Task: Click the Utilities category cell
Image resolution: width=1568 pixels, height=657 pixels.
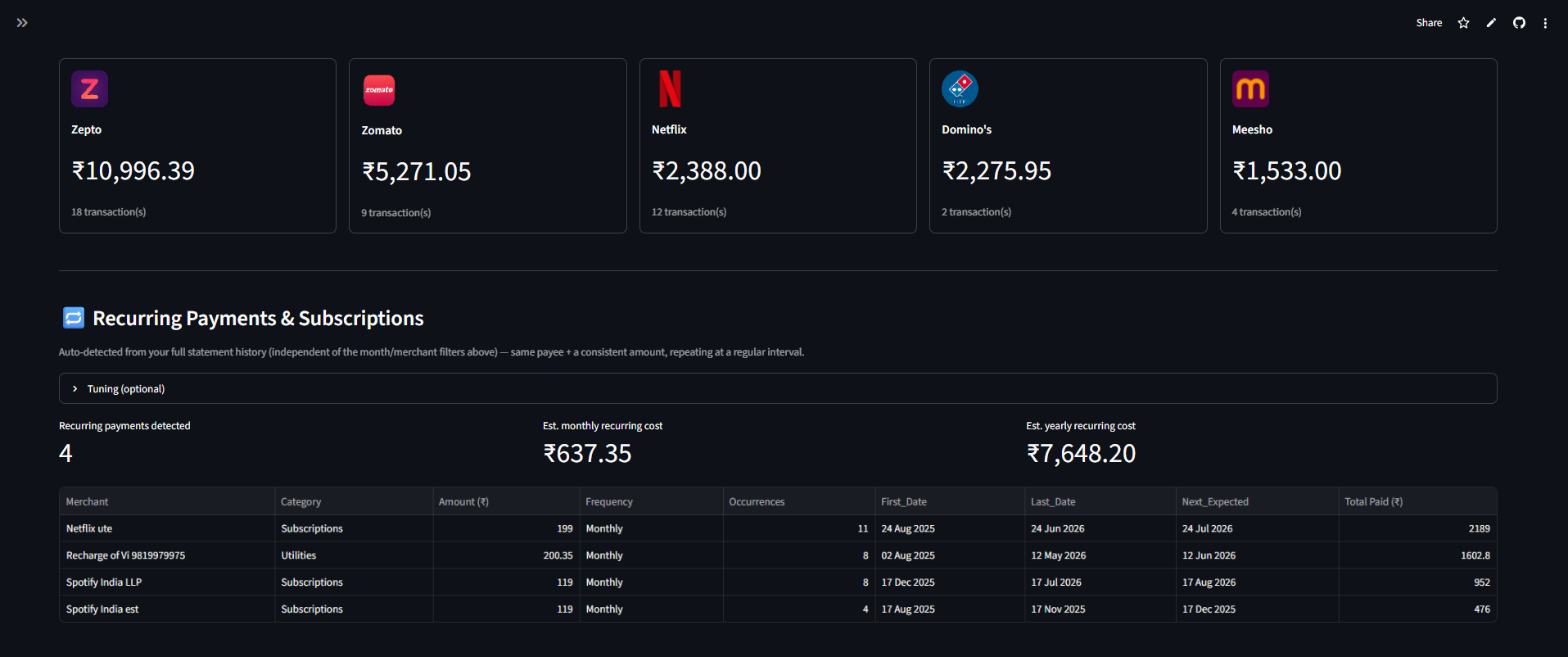Action: 354,555
